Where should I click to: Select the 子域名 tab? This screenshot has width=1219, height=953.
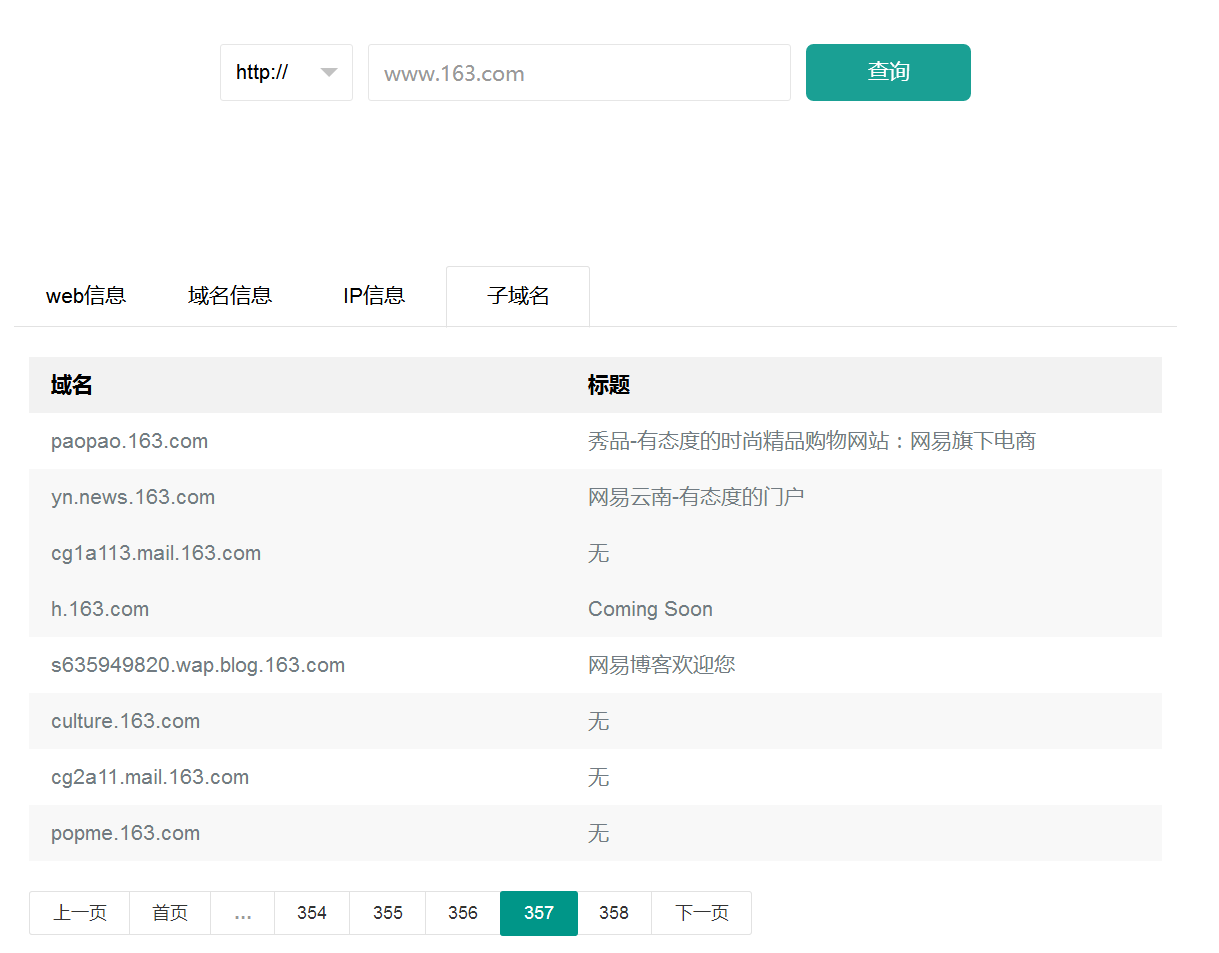coord(518,296)
